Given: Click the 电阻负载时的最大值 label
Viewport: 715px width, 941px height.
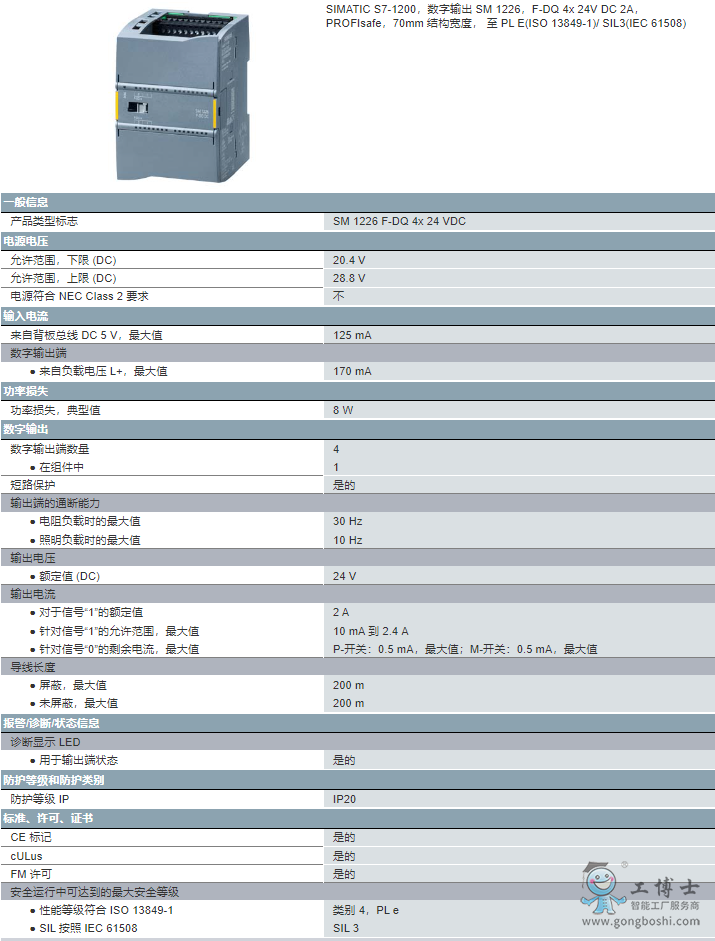Looking at the screenshot, I should click(x=89, y=521).
